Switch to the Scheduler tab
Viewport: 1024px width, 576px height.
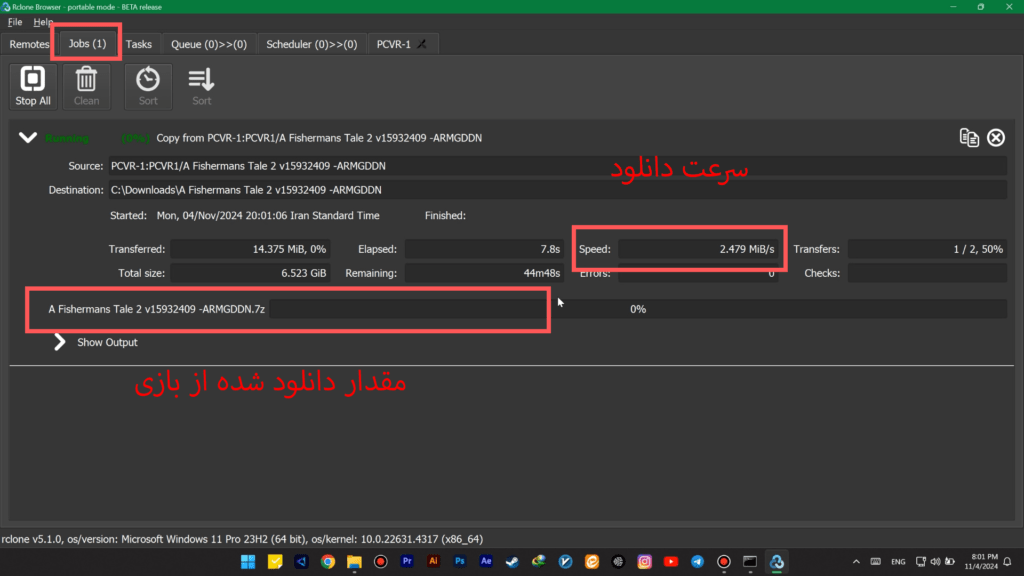coord(311,44)
